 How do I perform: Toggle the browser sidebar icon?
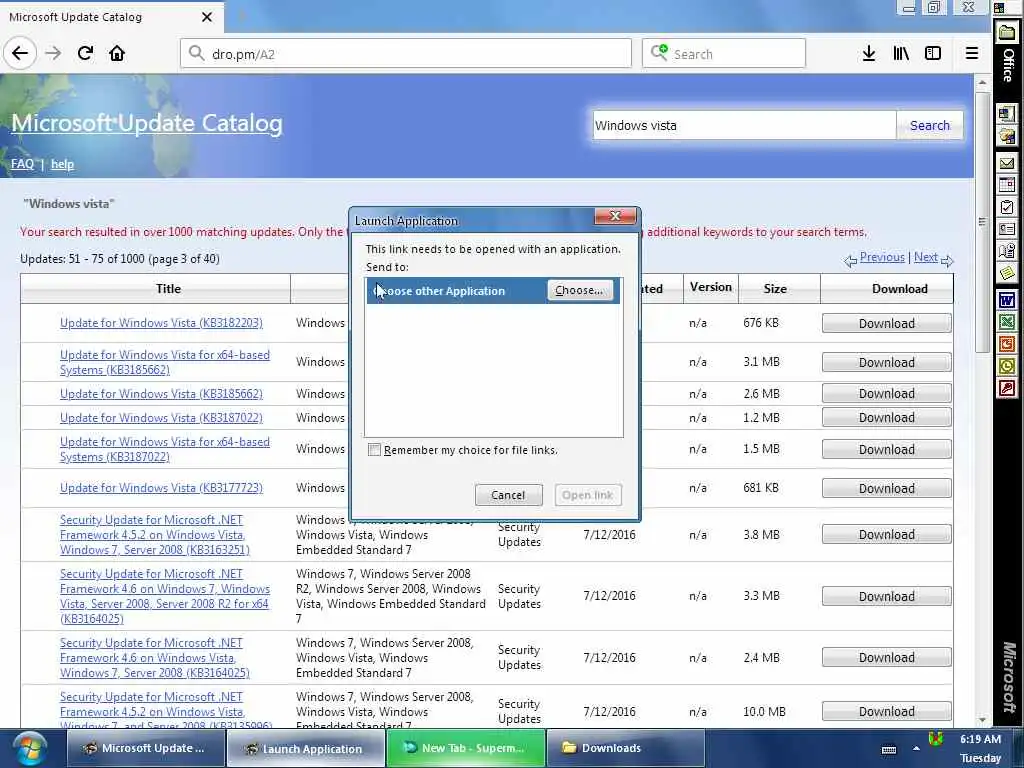point(933,54)
